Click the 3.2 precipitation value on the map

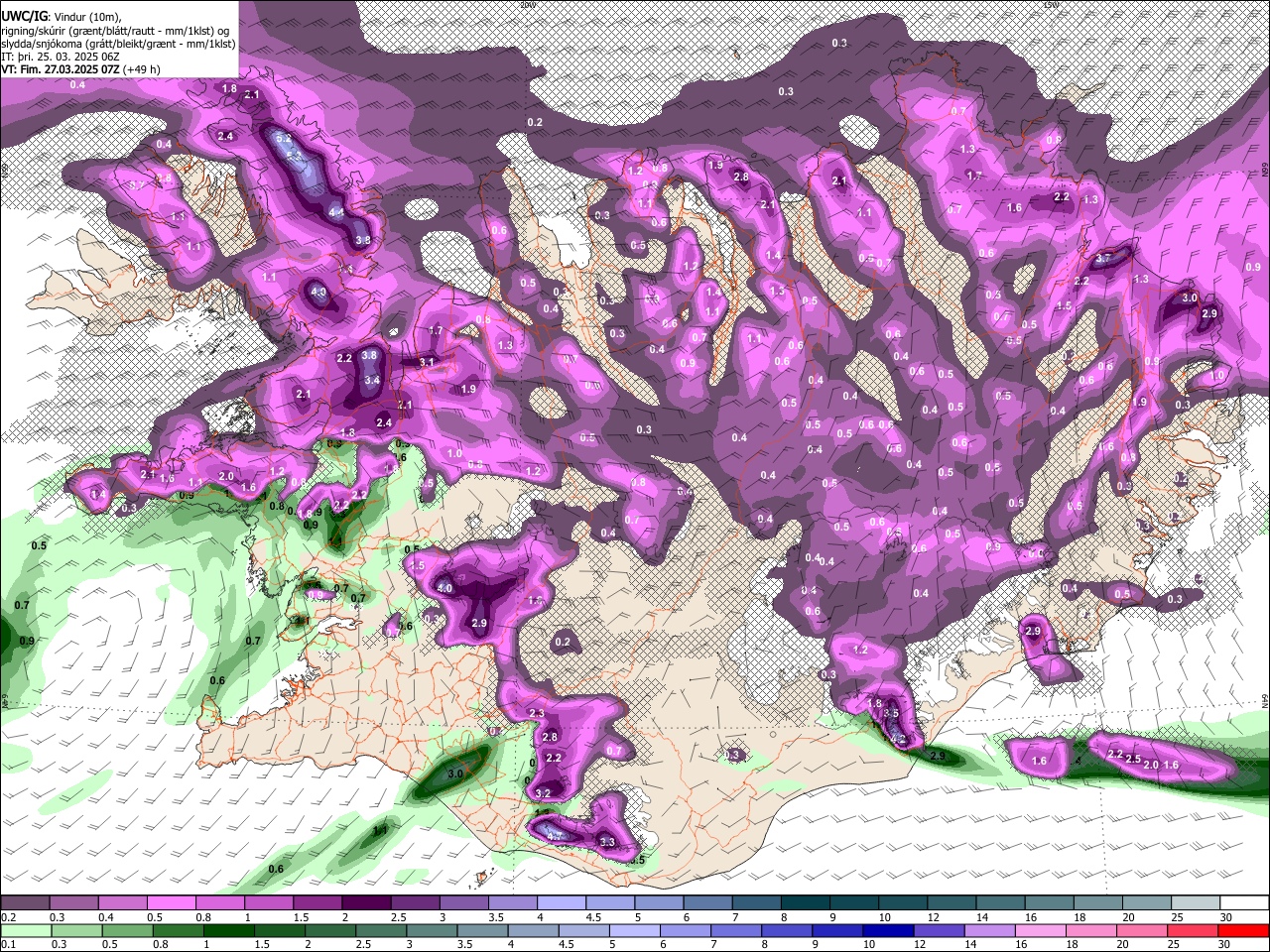pos(543,793)
